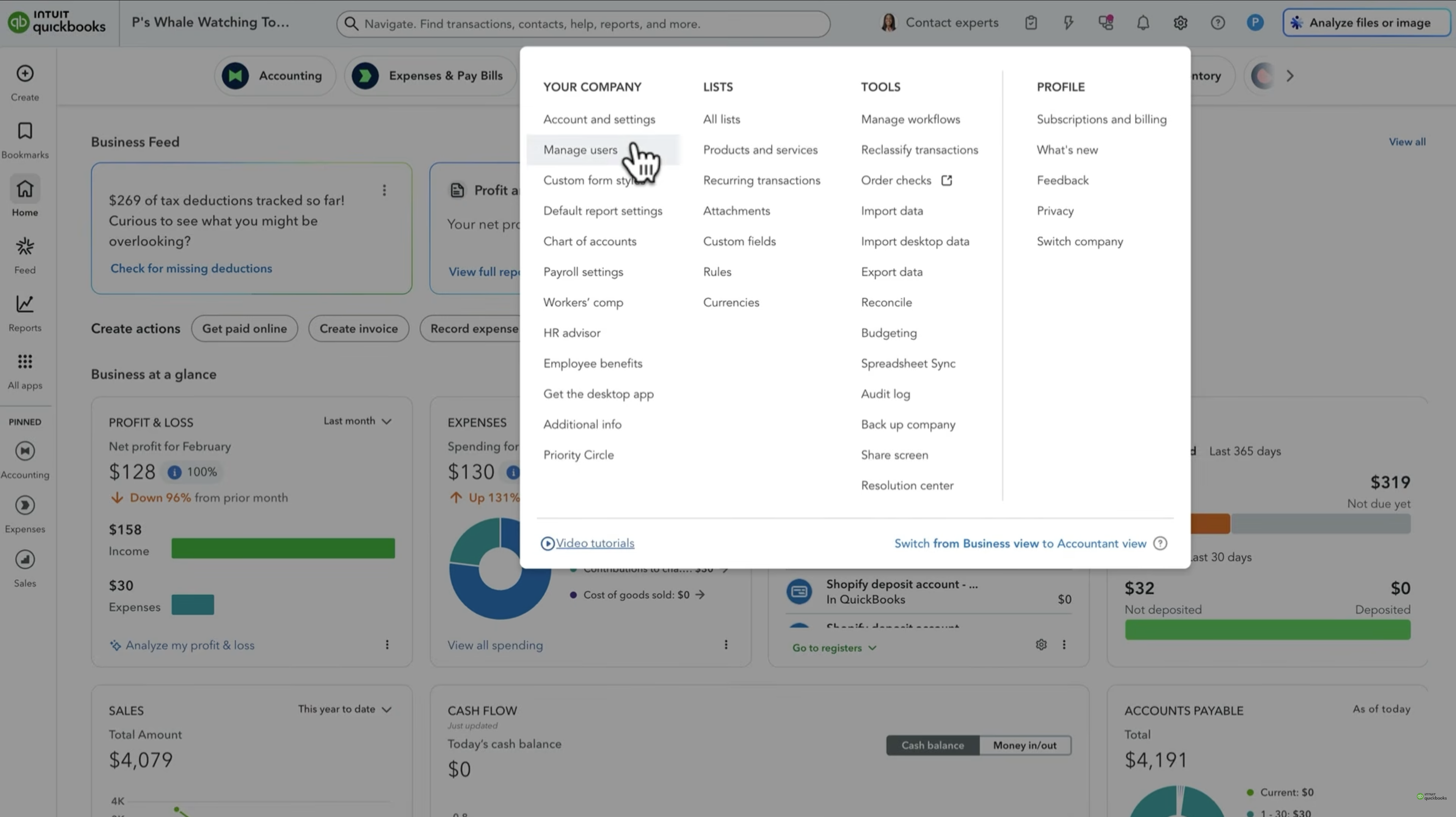Open Expenses card three-dot menu
Viewport: 1456px width, 817px height.
726,644
